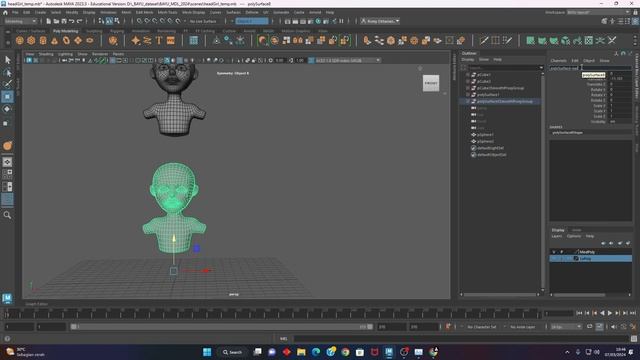Select polySurface1 in the Outliner
Image resolution: width=640 pixels, height=360 pixels.
pyautogui.click(x=488, y=95)
